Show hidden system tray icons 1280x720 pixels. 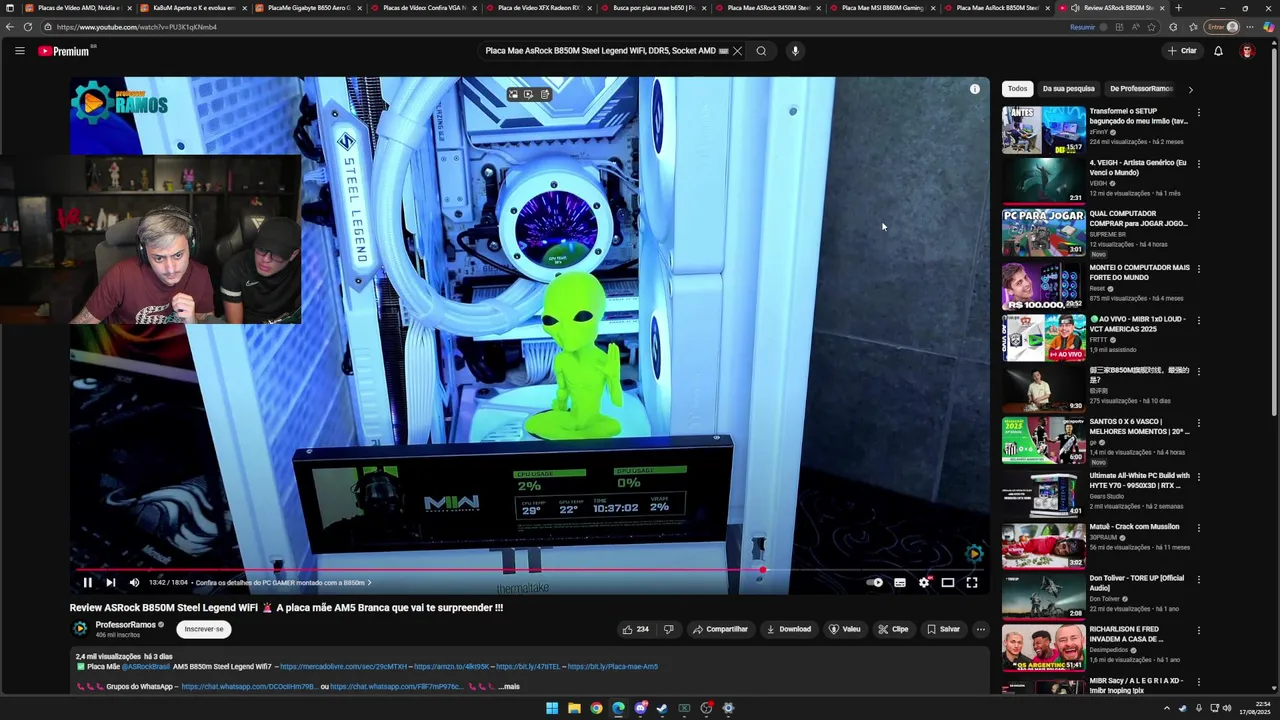point(1166,708)
